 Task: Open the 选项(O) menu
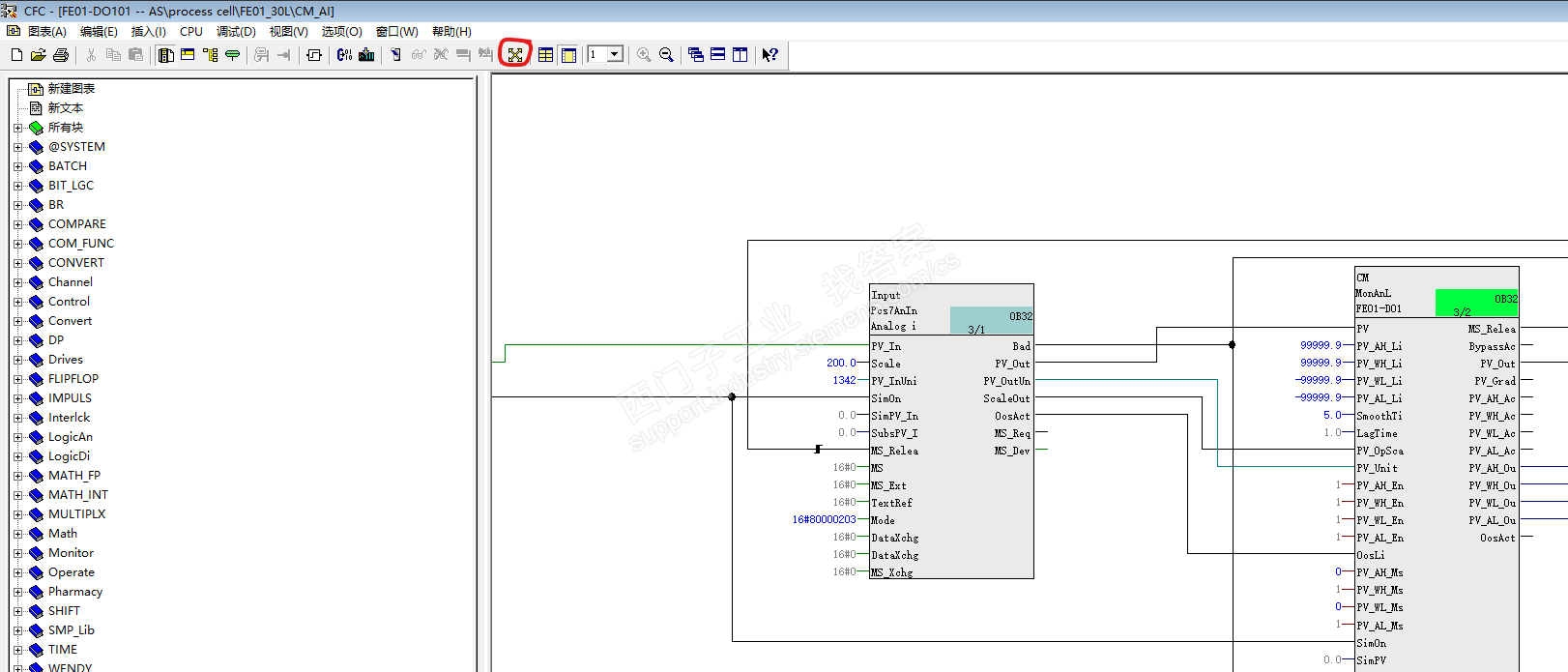[x=341, y=32]
